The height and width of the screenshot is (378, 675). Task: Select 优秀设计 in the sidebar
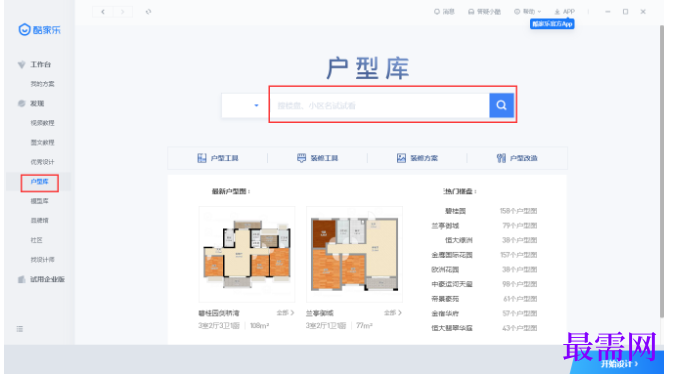(42, 162)
